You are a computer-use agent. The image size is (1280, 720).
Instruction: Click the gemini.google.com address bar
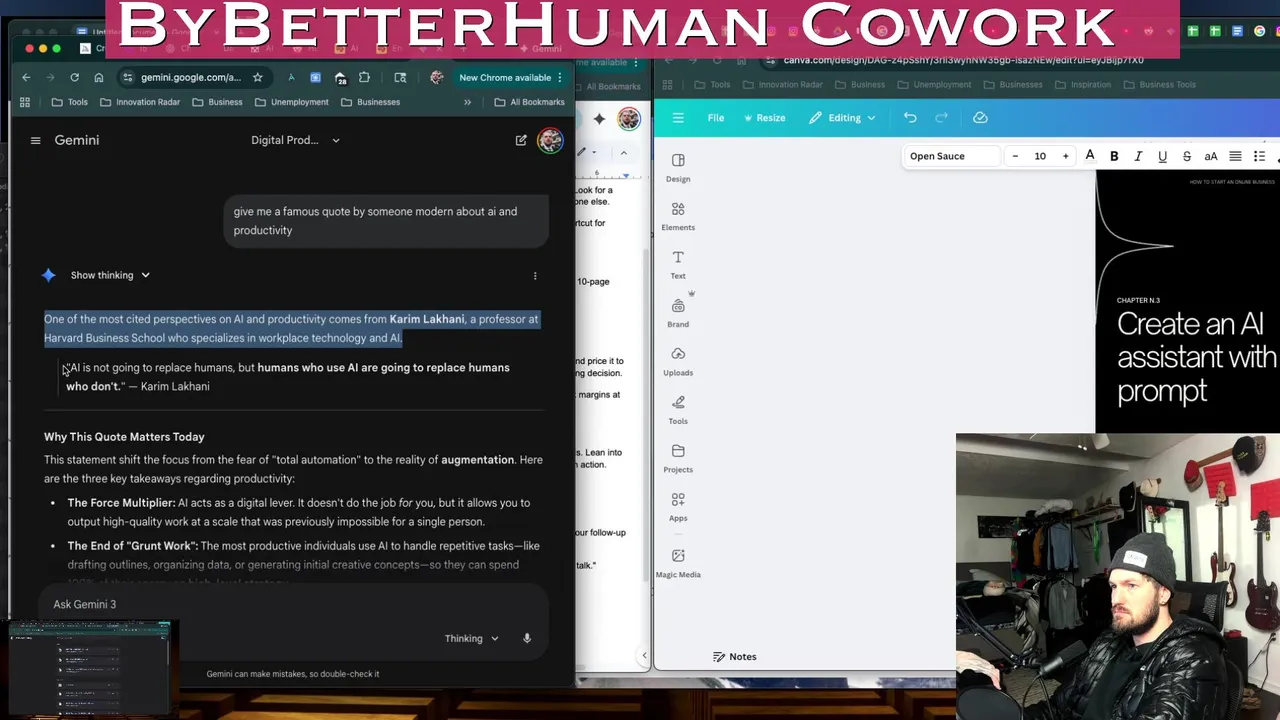point(190,77)
